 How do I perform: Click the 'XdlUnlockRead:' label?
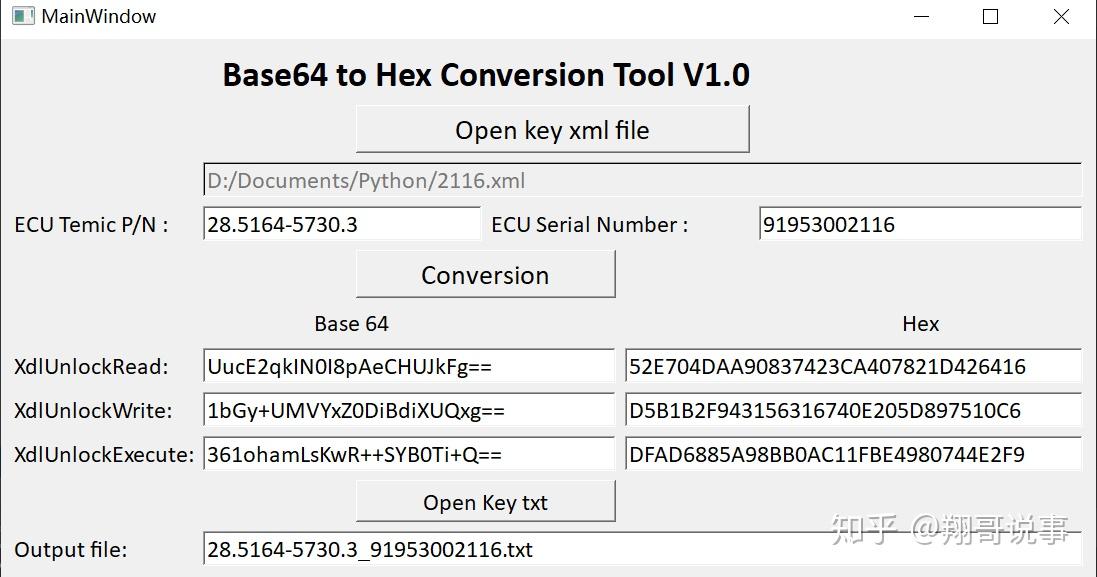tap(91, 366)
